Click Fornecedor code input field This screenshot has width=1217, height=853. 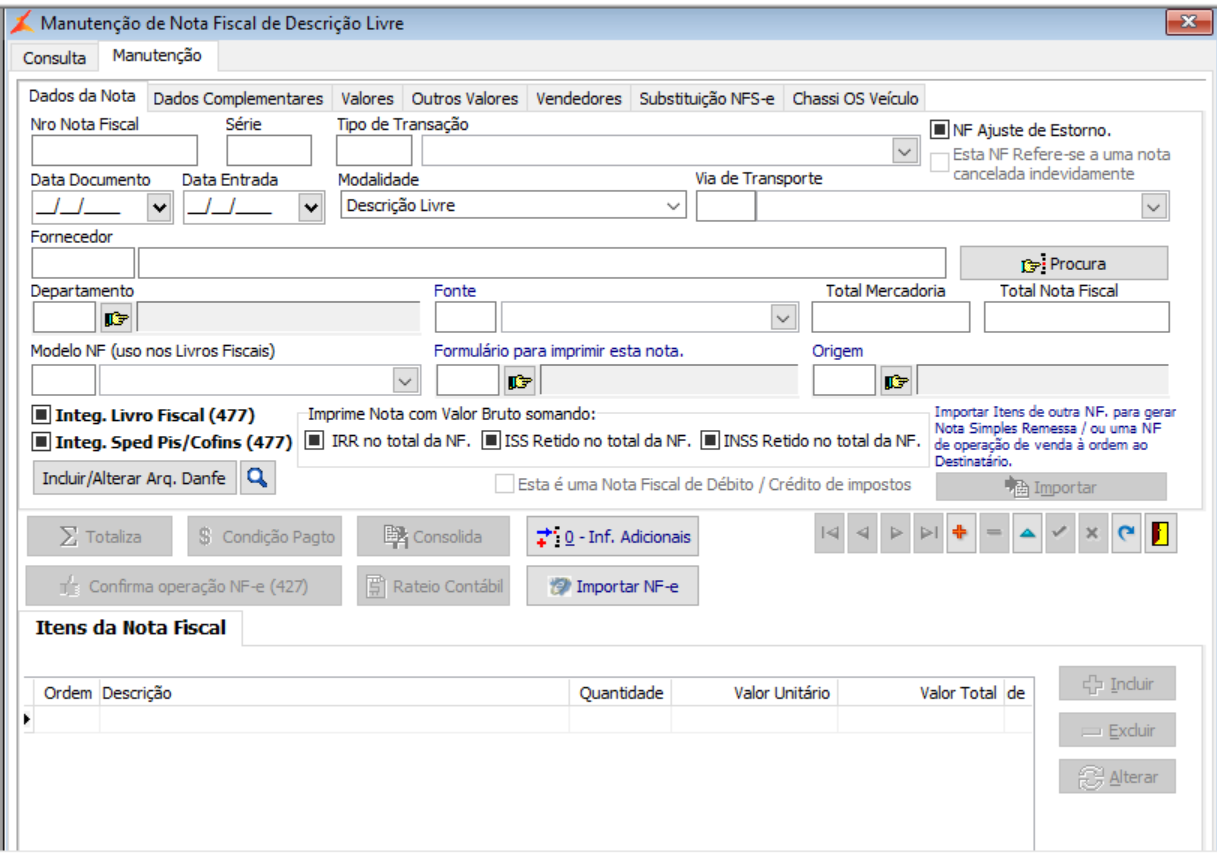click(x=83, y=263)
